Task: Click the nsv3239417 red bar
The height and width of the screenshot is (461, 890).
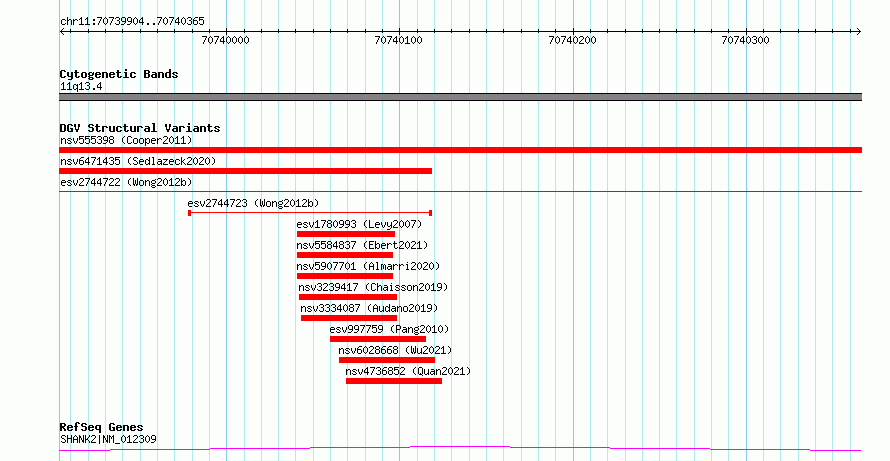Action: (x=348, y=297)
